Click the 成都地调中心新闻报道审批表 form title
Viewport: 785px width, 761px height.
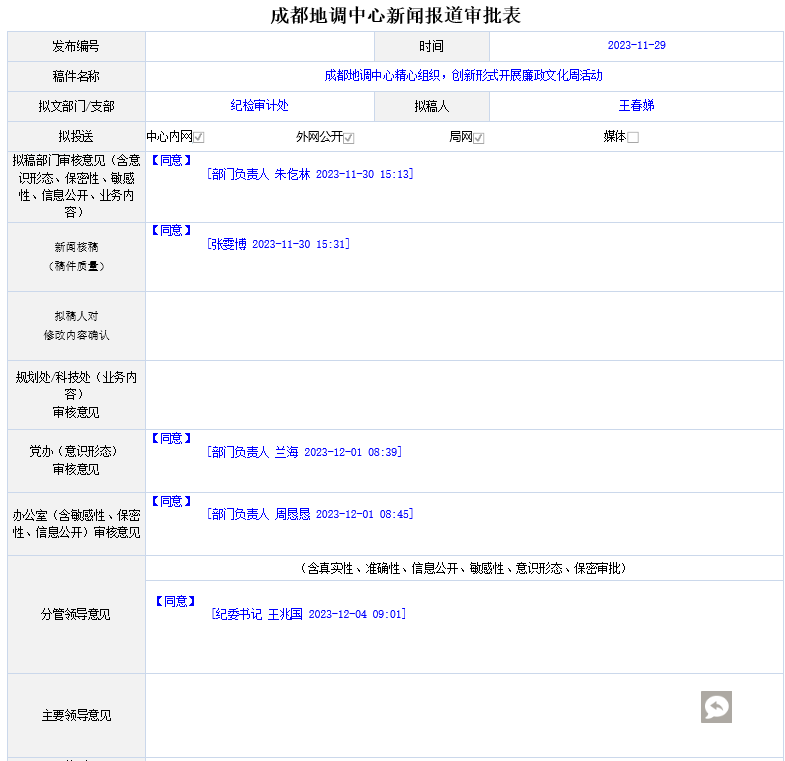coord(395,16)
